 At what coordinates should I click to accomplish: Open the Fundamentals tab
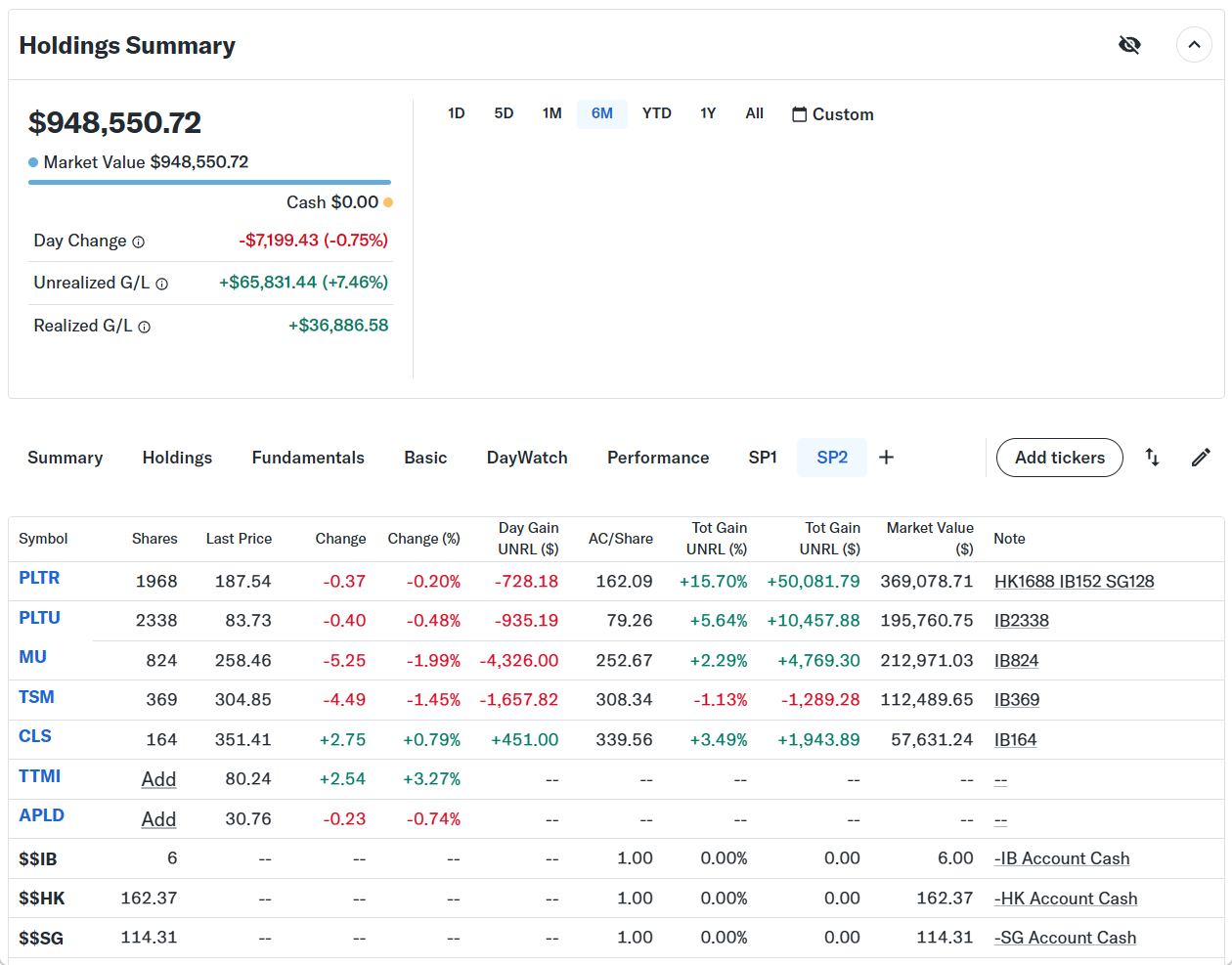308,458
